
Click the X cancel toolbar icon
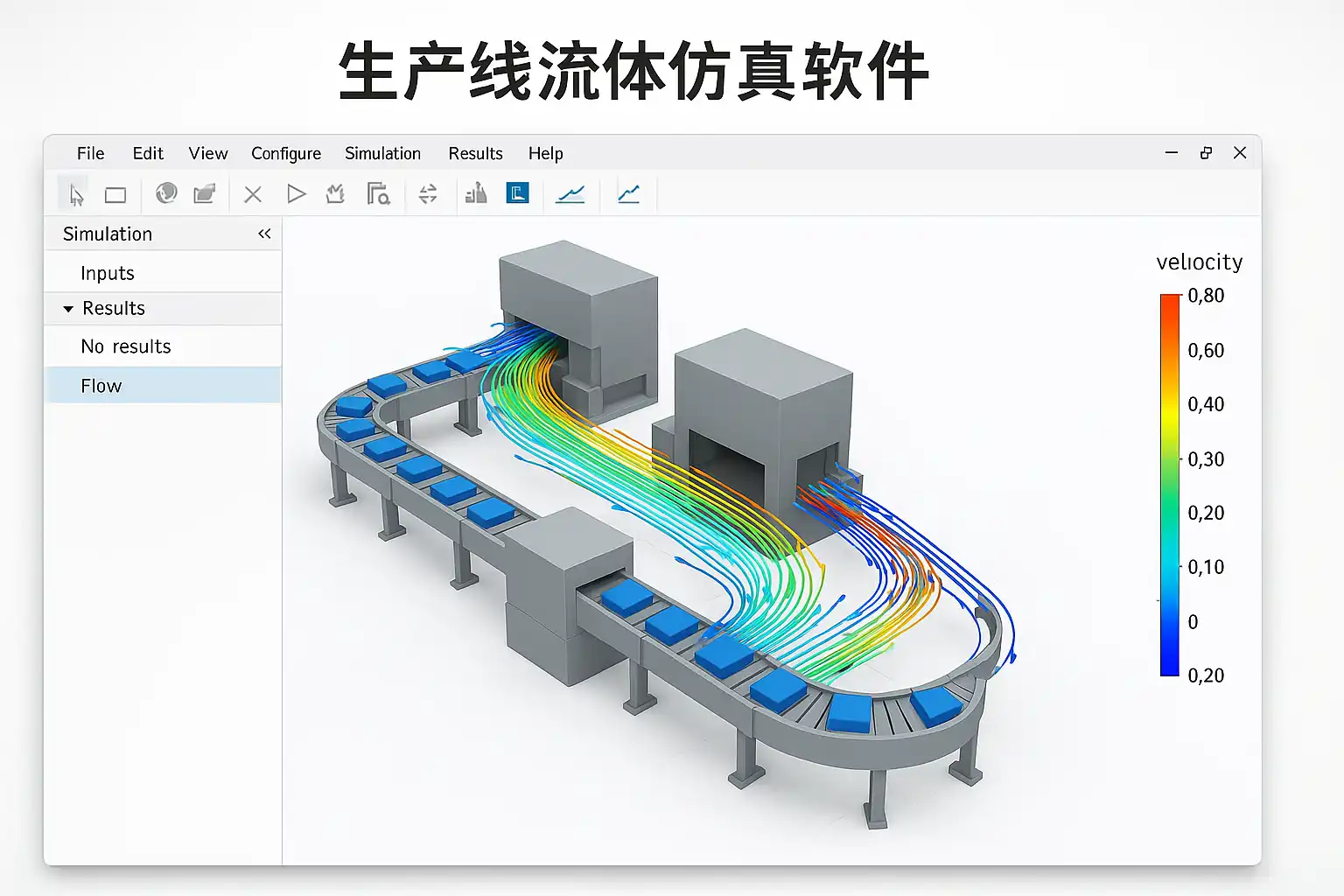[x=253, y=194]
